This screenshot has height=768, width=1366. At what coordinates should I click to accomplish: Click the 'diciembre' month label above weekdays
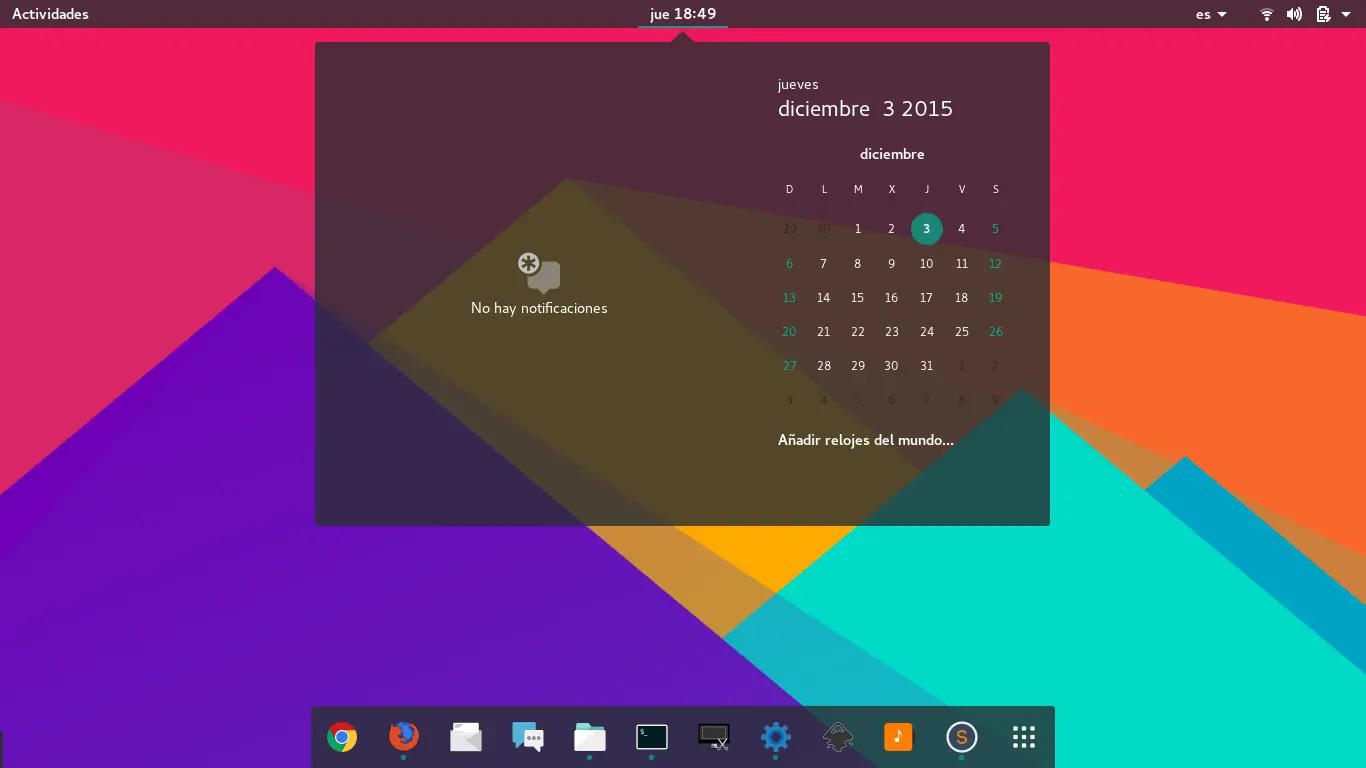click(892, 154)
